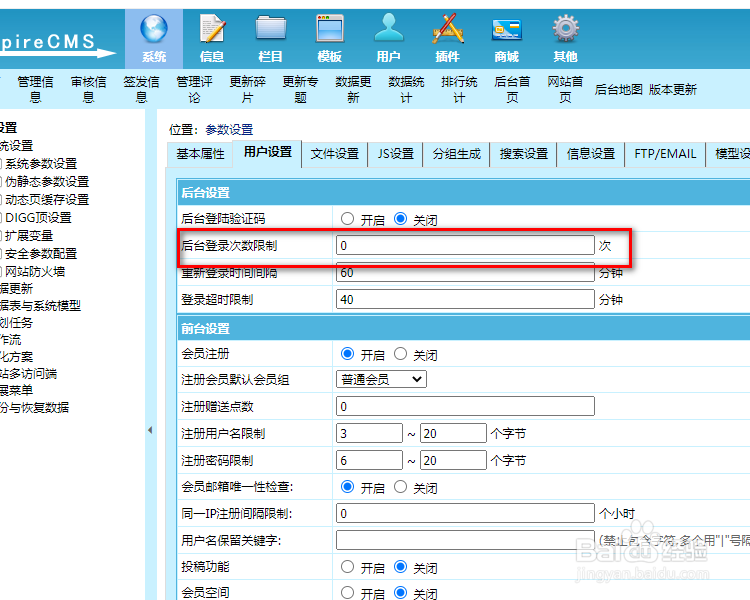Viewport: 750px width, 600px height.
Task: Open 数据更新 shortcut link
Action: (x=353, y=89)
